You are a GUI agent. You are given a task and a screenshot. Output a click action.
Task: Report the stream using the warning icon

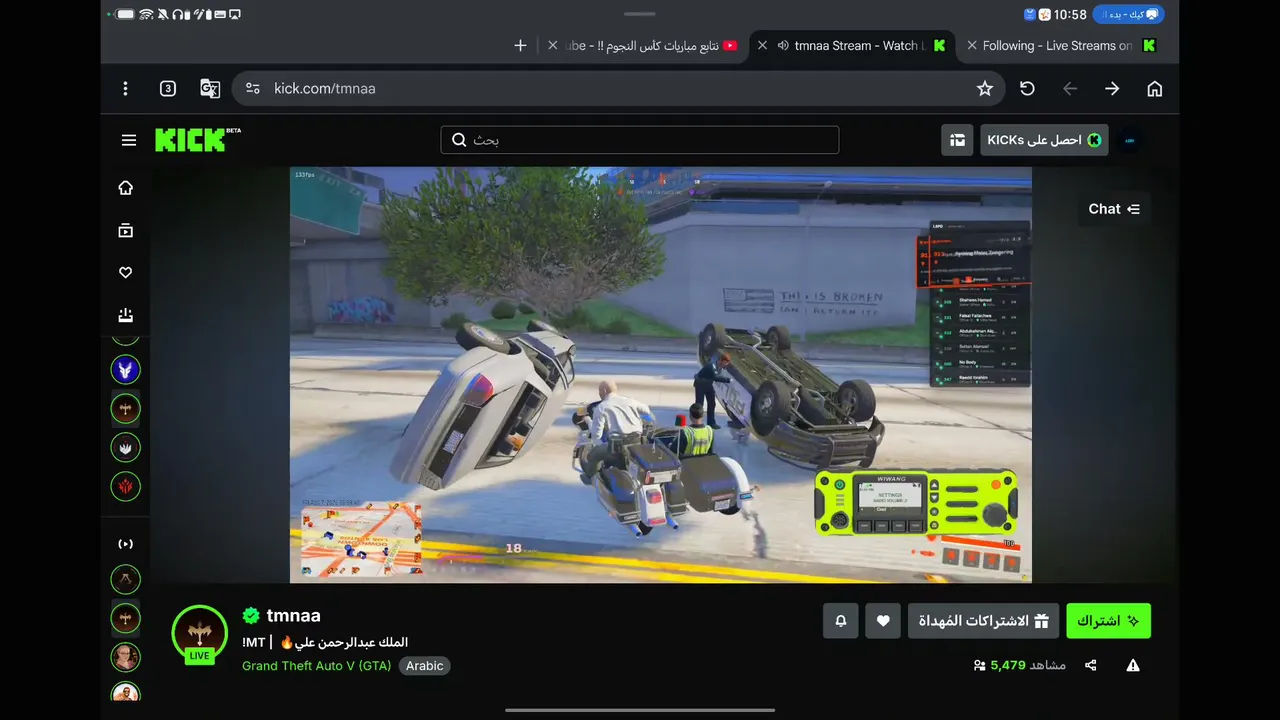coord(1133,665)
